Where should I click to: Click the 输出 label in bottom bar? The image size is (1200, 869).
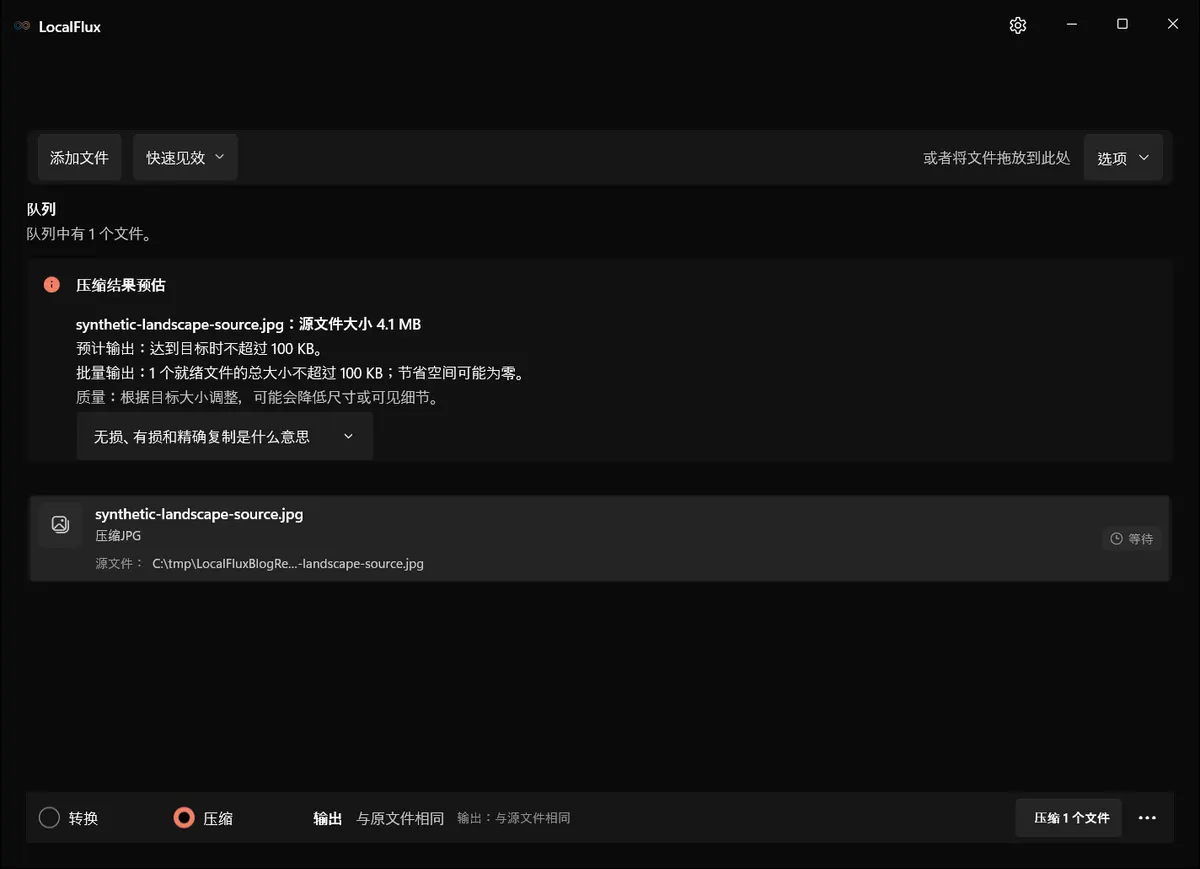pos(328,818)
